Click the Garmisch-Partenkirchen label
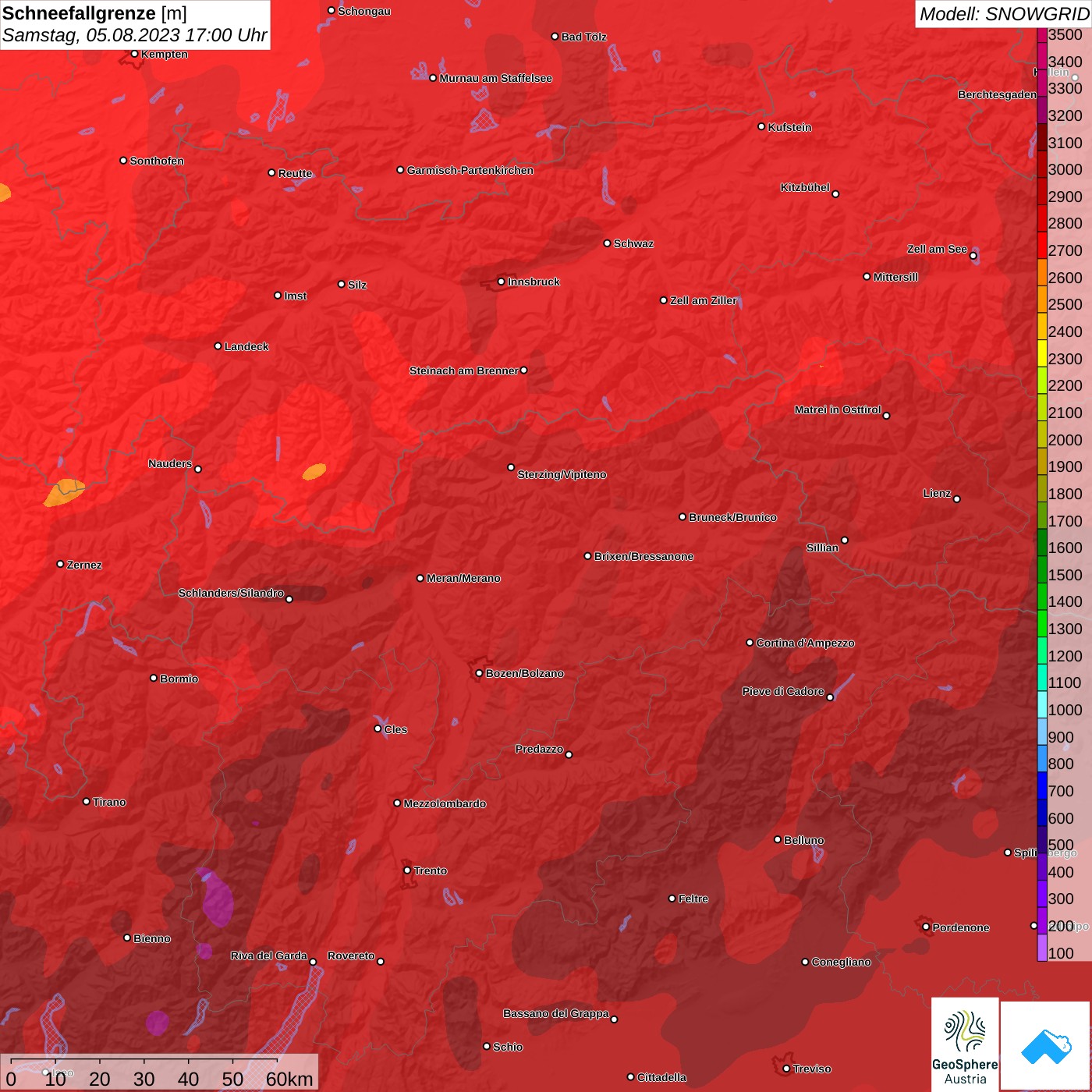The image size is (1092, 1092). (x=470, y=170)
